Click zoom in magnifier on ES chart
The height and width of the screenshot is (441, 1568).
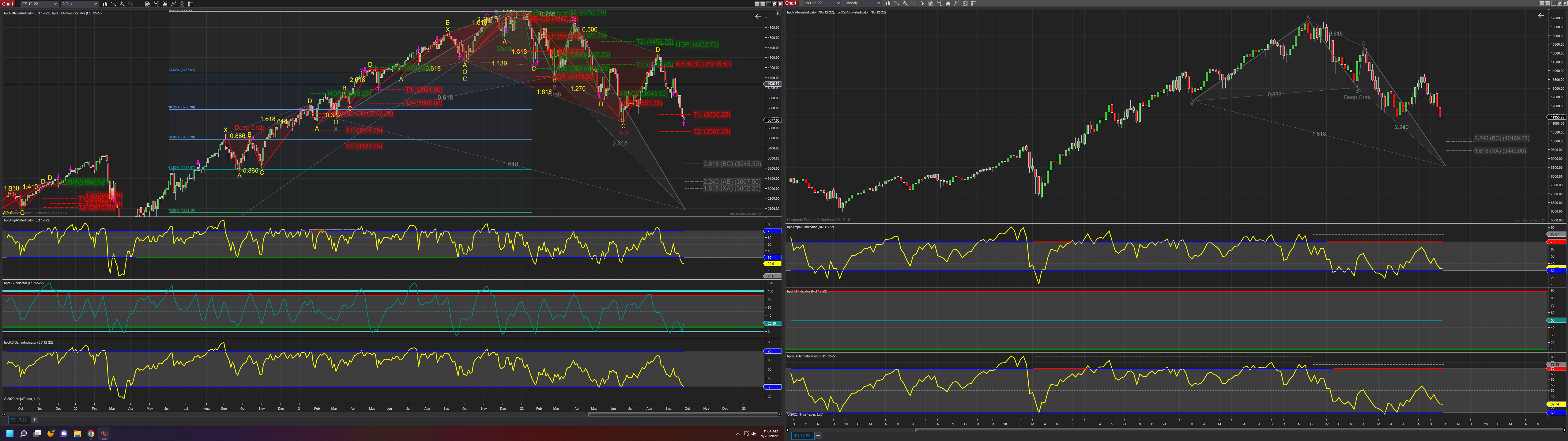[x=122, y=4]
